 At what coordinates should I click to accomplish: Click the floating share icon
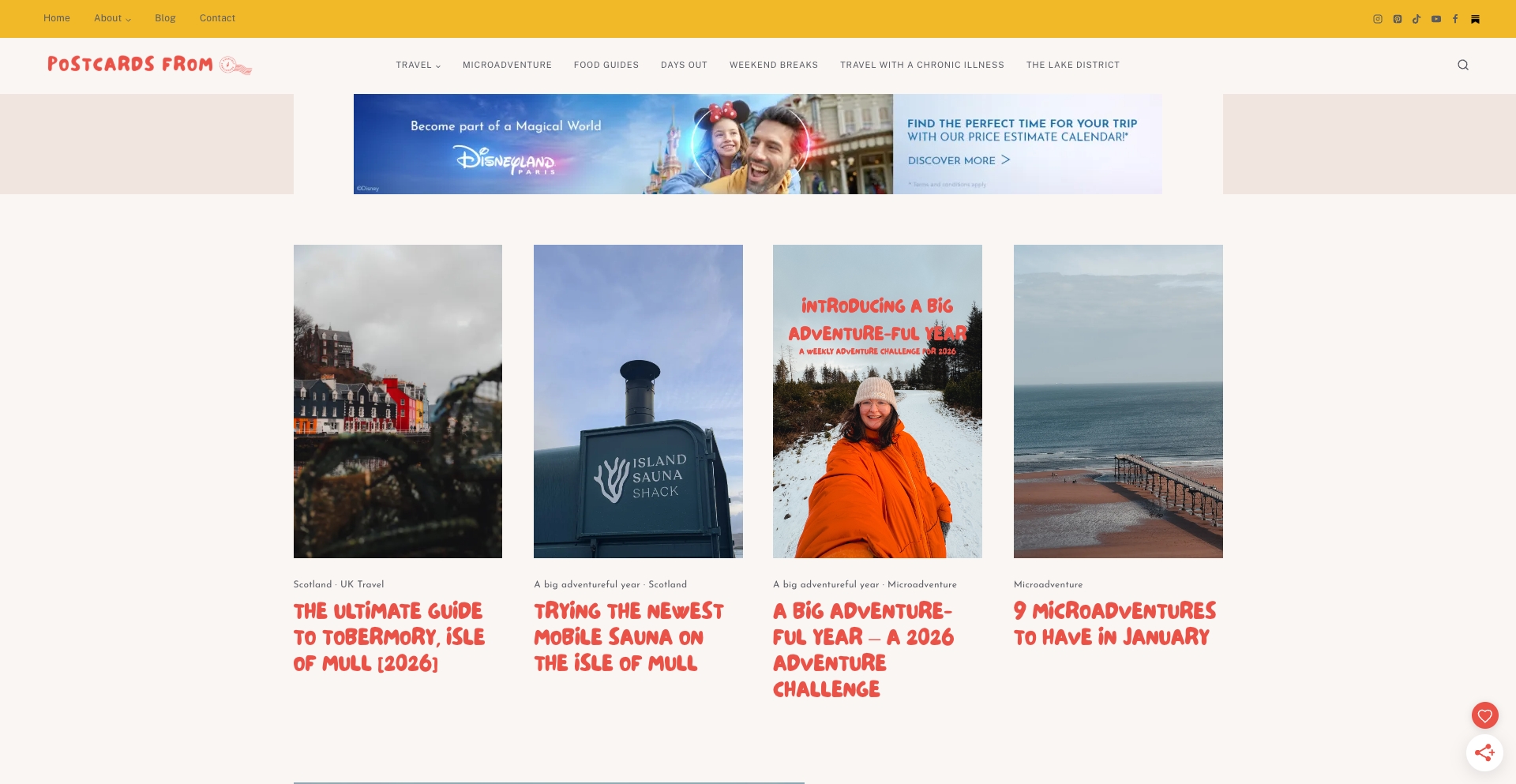pos(1484,752)
